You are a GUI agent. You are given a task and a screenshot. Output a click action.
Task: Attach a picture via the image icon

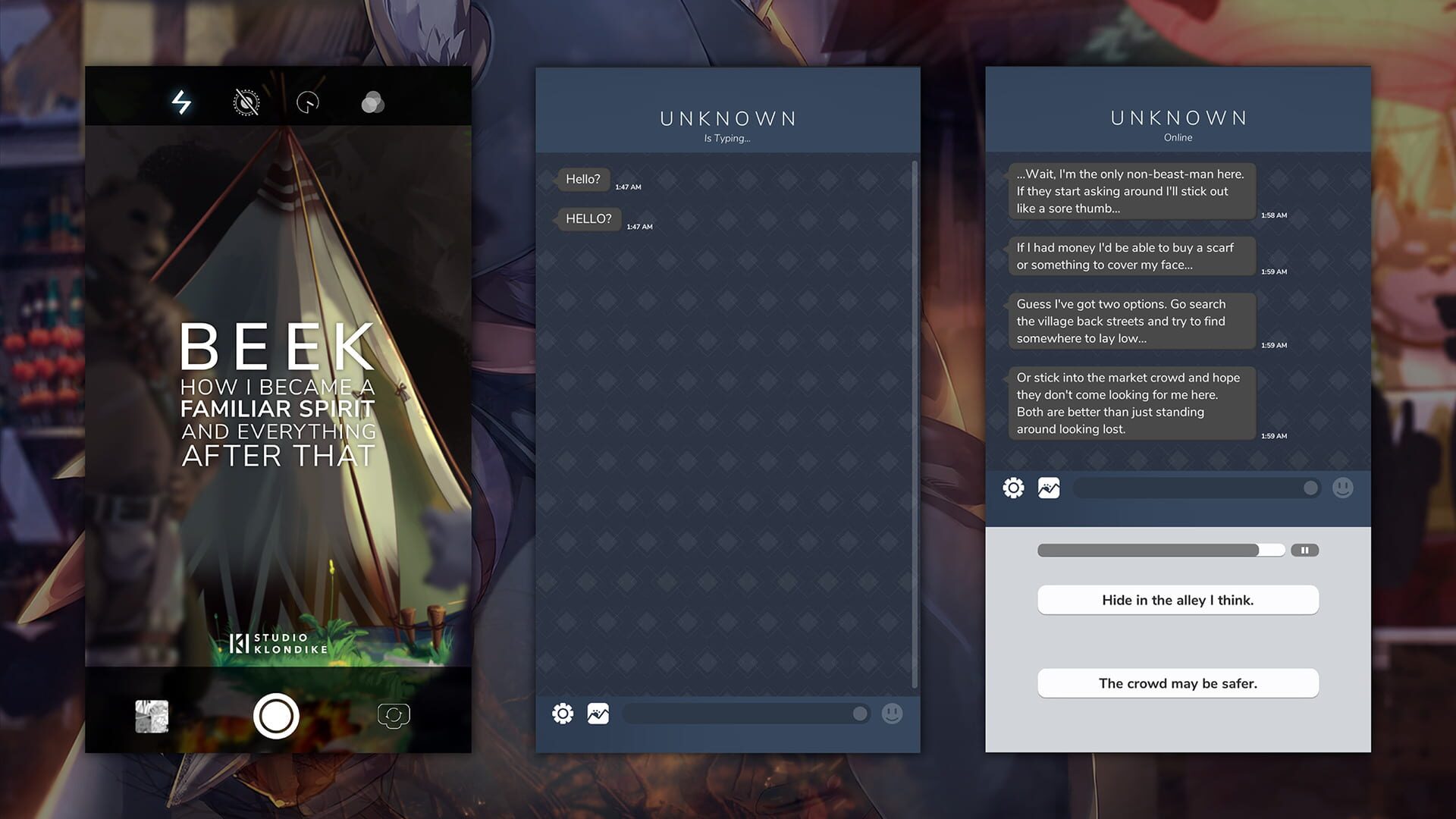598,713
